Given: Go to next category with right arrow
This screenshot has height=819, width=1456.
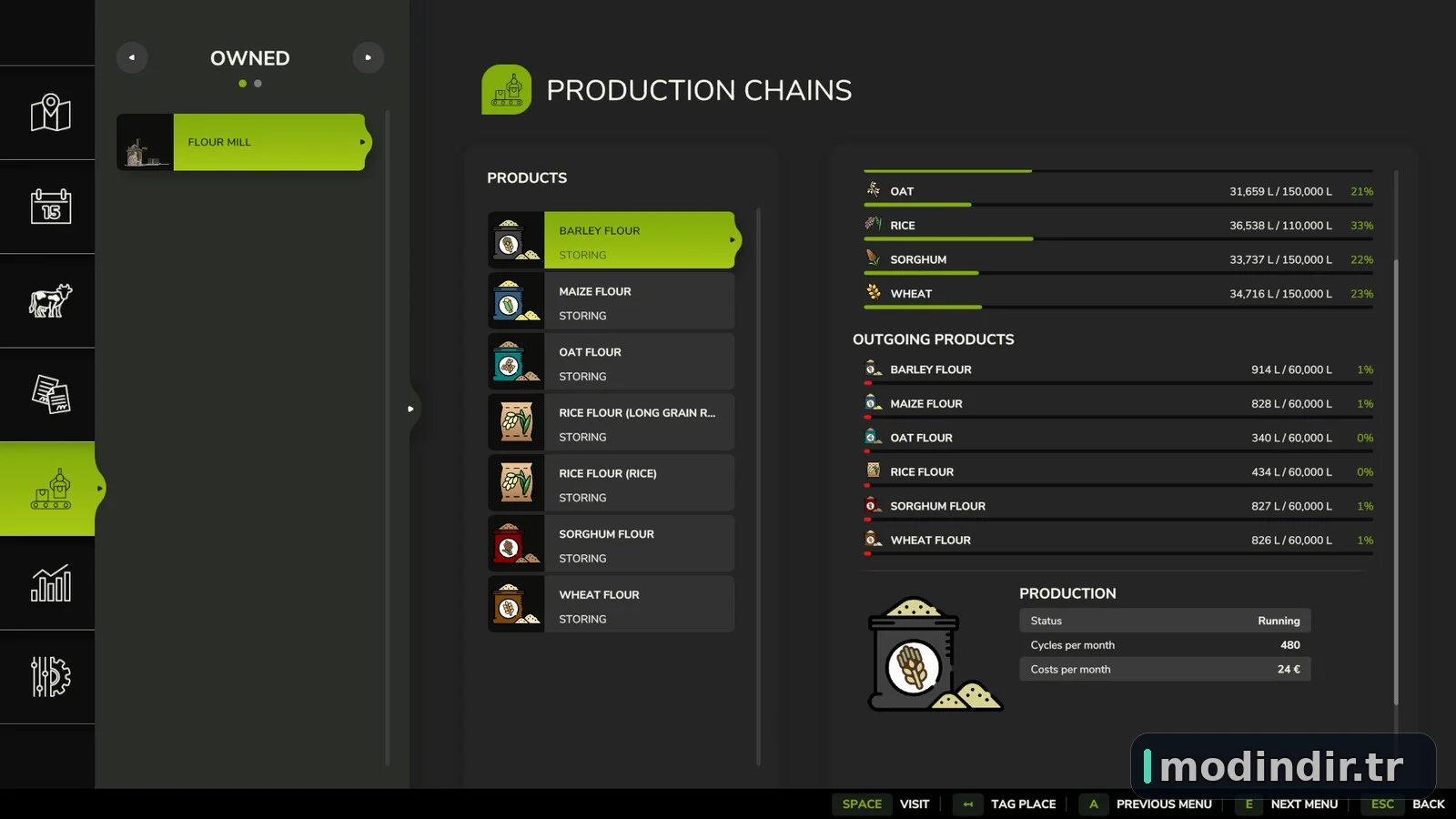Looking at the screenshot, I should click(x=369, y=57).
